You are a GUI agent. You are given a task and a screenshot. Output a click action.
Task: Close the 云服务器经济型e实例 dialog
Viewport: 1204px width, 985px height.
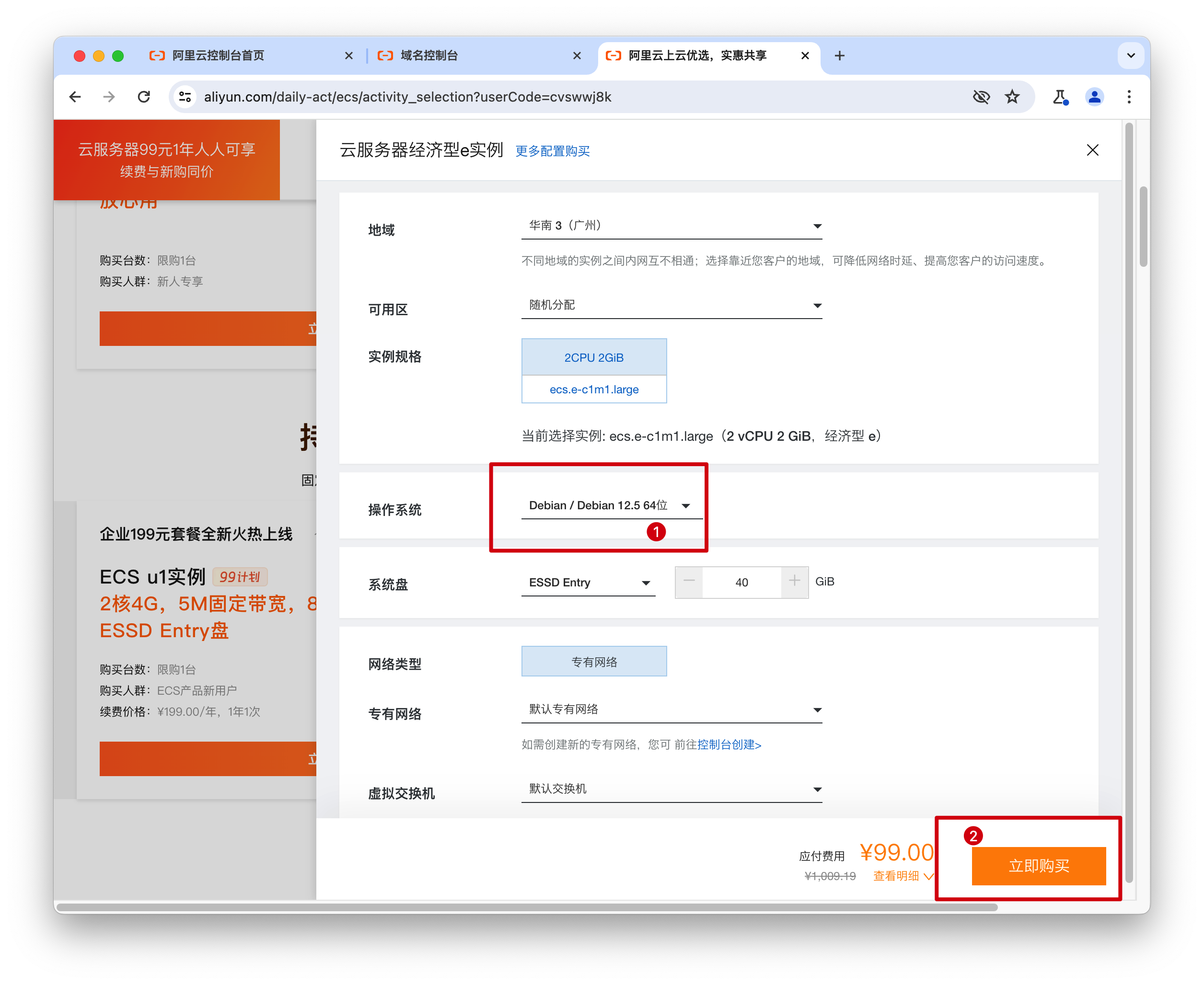1092,150
